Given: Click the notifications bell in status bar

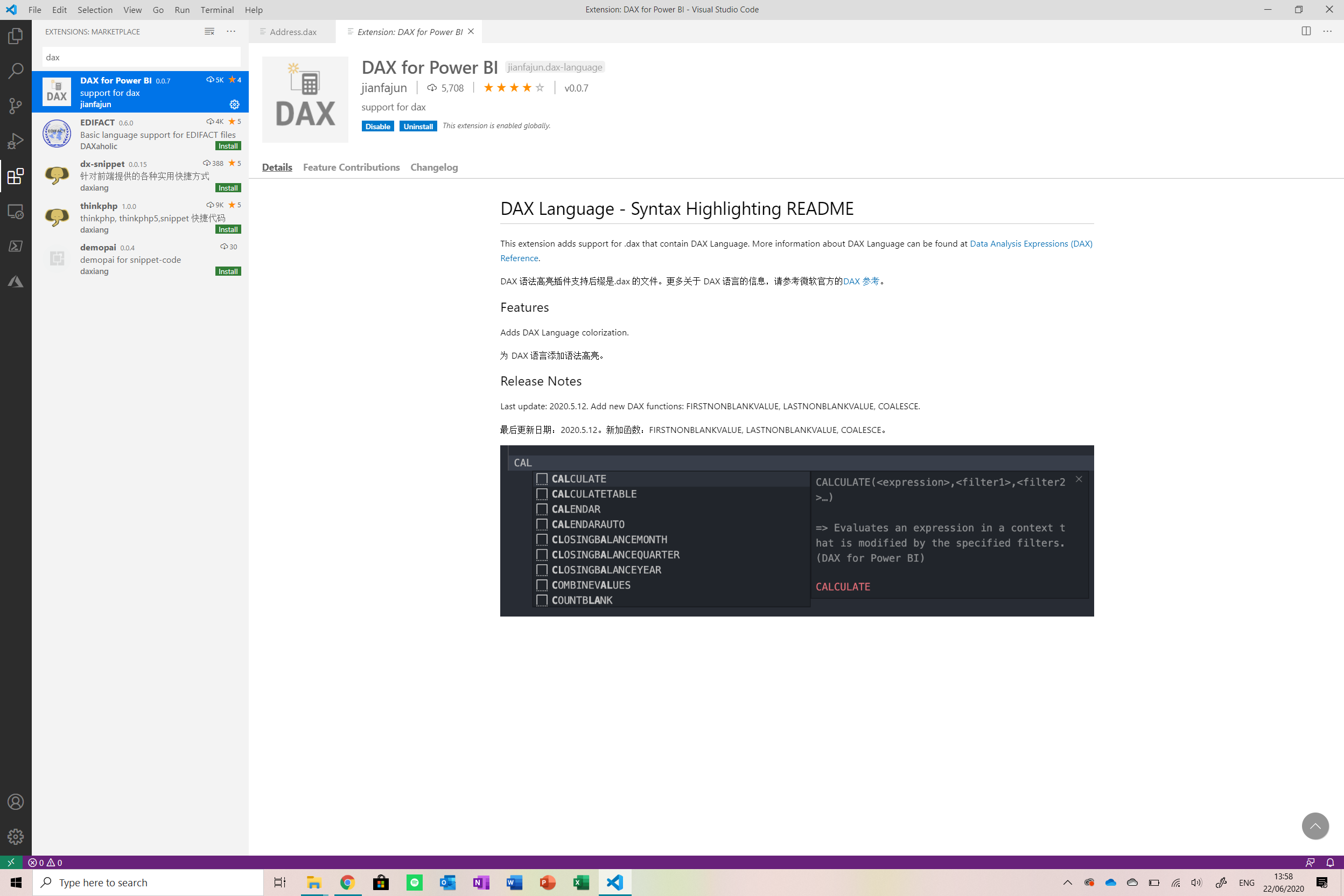Looking at the screenshot, I should tap(1331, 862).
